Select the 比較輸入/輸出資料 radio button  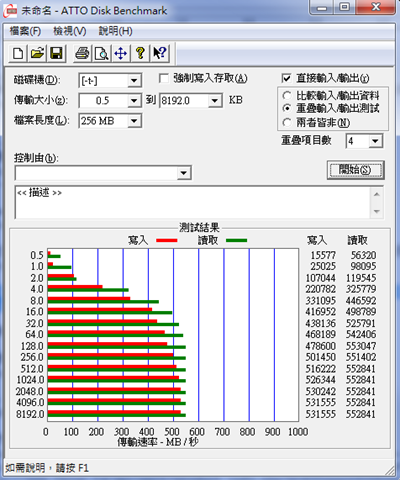pyautogui.click(x=287, y=96)
